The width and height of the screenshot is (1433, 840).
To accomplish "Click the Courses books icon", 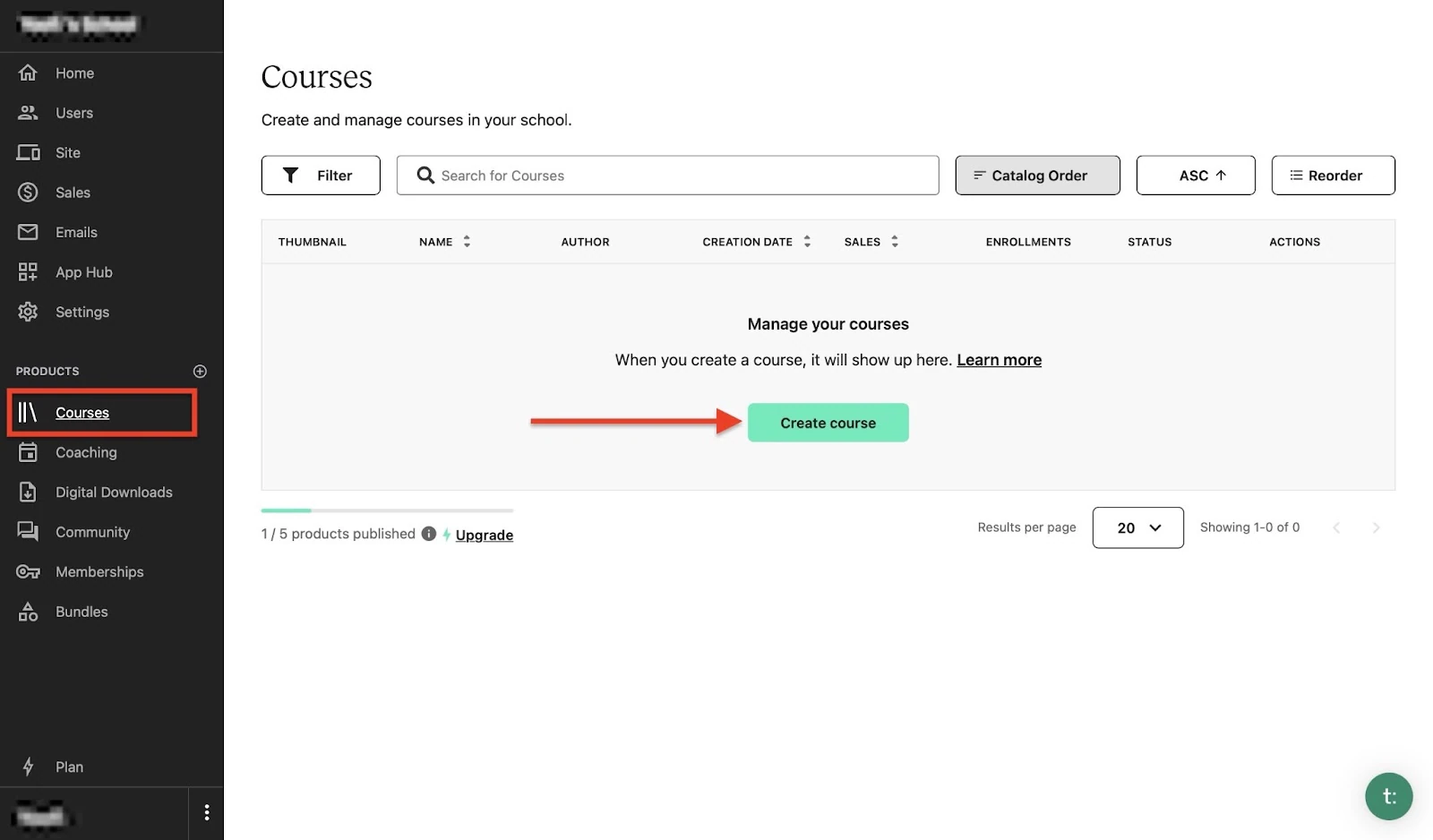I will (x=28, y=412).
